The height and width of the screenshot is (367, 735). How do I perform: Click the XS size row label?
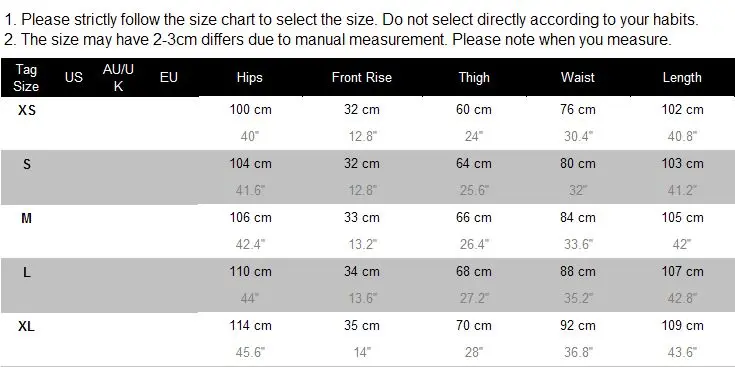[27, 110]
